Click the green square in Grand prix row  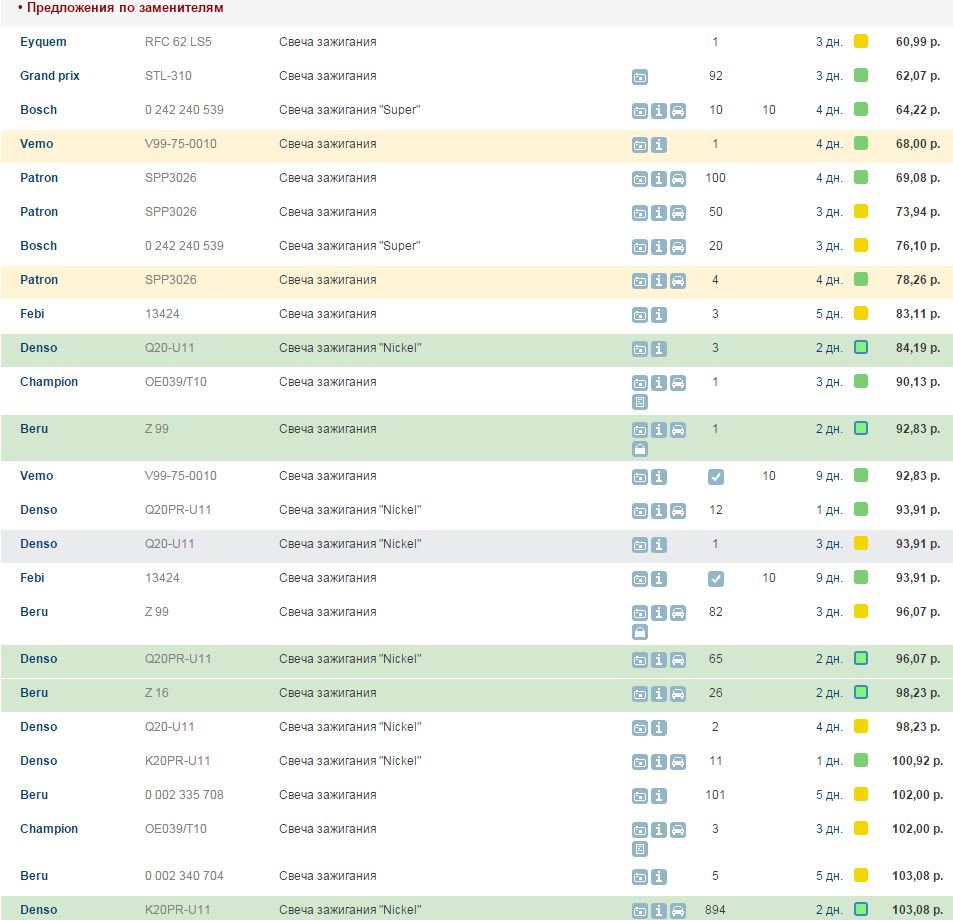click(x=861, y=75)
